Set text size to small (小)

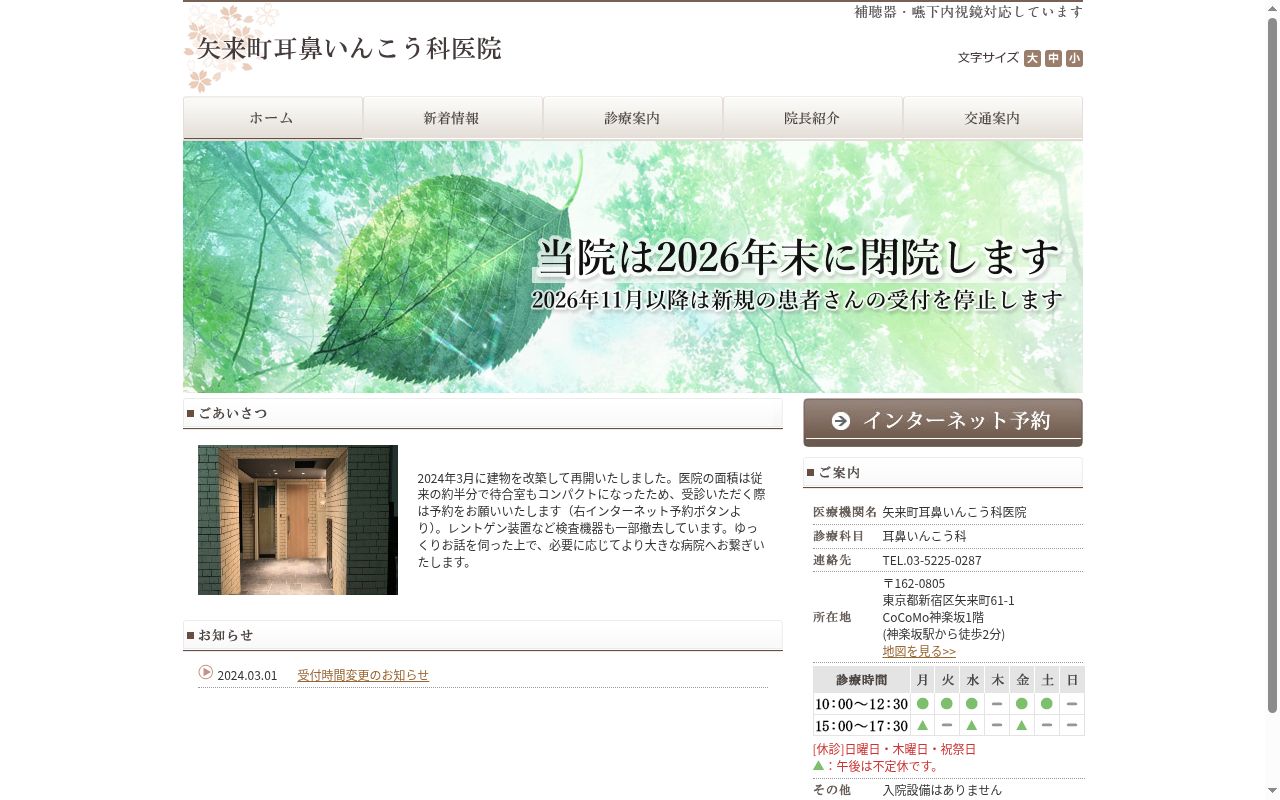pyautogui.click(x=1074, y=58)
